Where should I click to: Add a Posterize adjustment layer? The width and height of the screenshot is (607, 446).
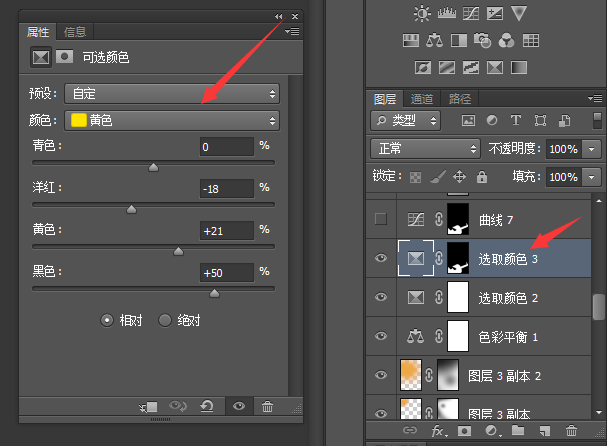pyautogui.click(x=447, y=67)
